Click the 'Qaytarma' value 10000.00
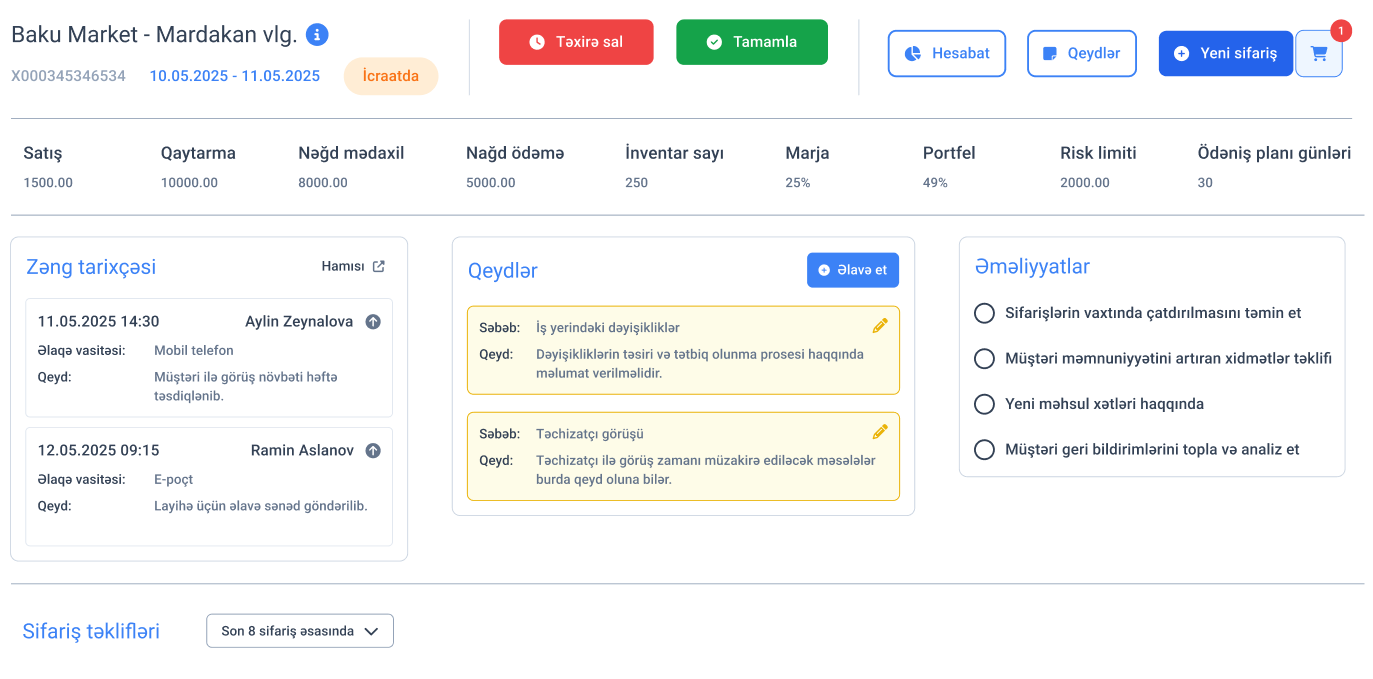The image size is (1373, 679). pyautogui.click(x=189, y=183)
